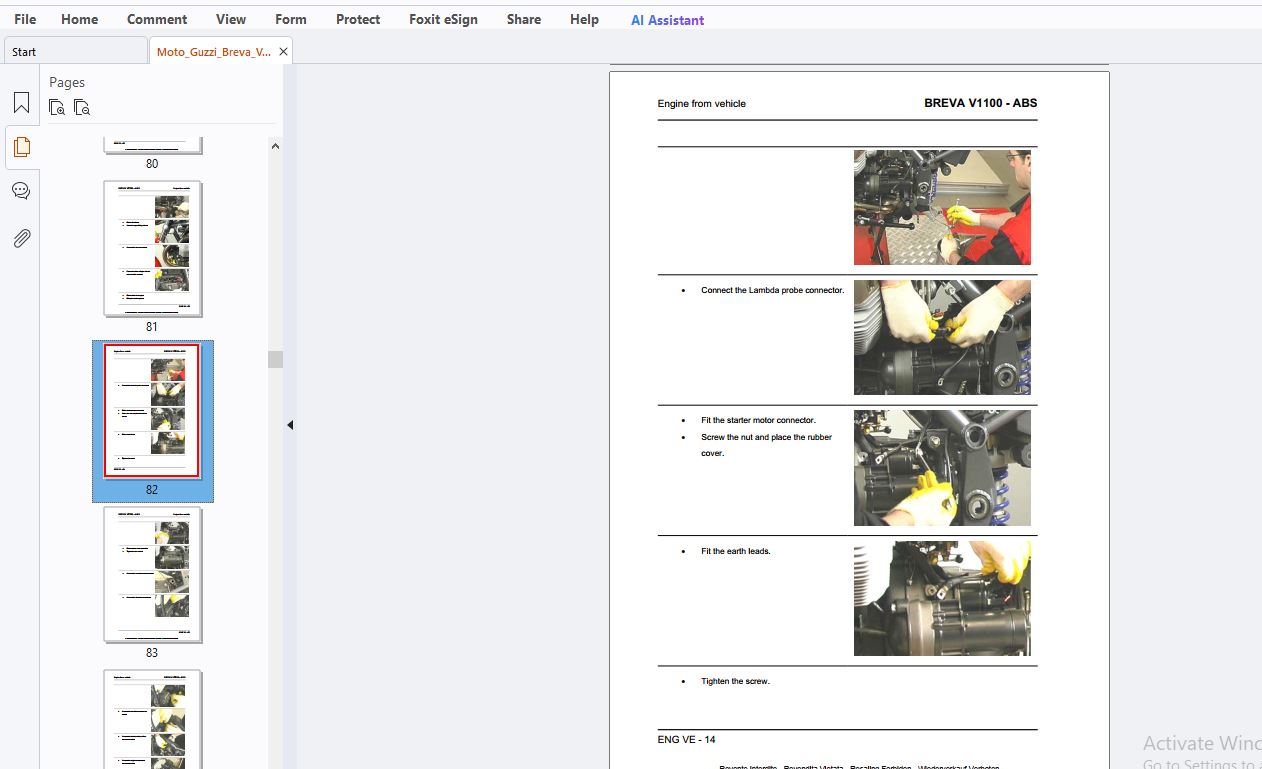
Task: Click the Lambda probe connector photo
Action: [942, 337]
